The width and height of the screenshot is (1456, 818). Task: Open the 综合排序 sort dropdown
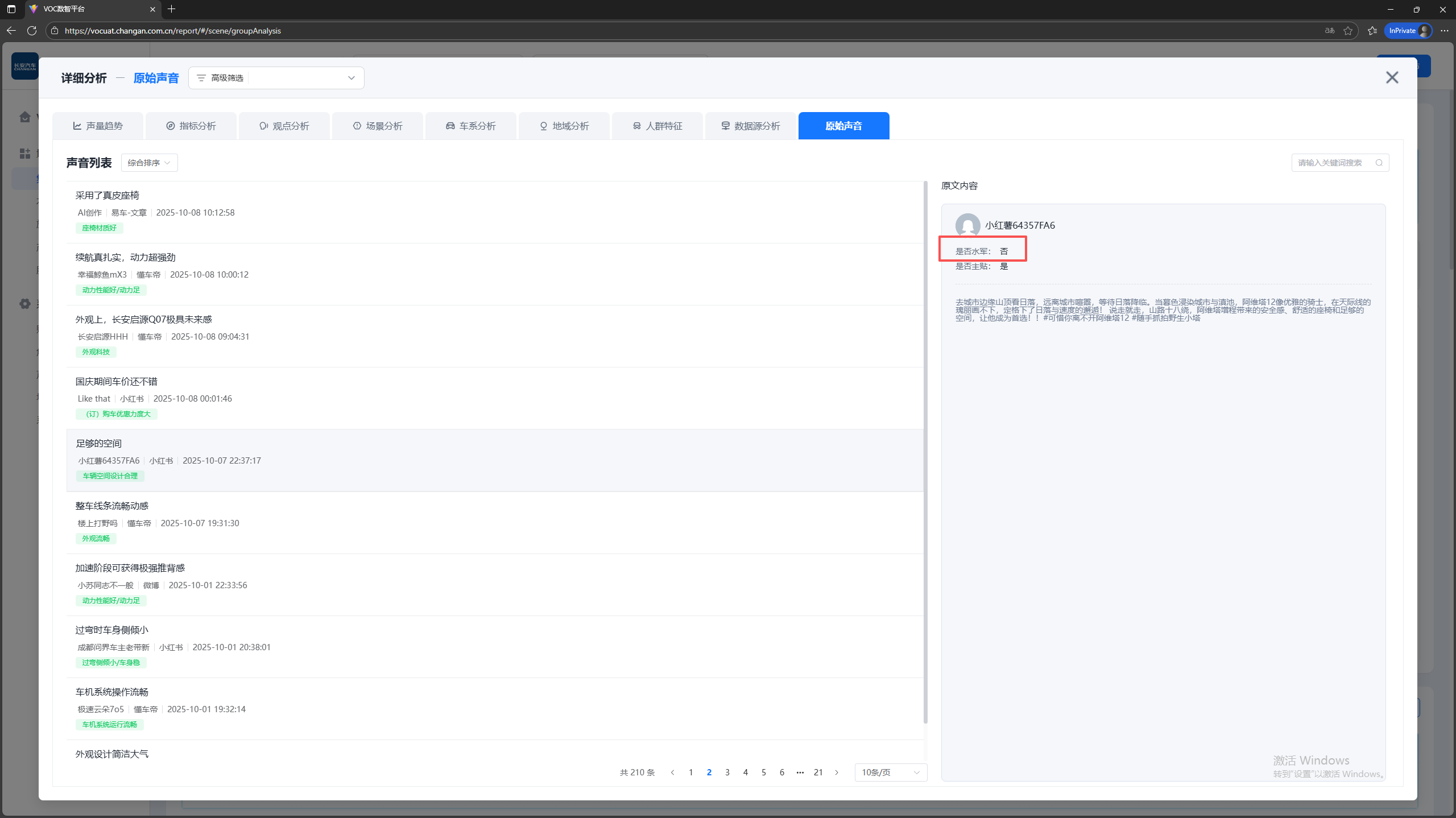coord(149,163)
